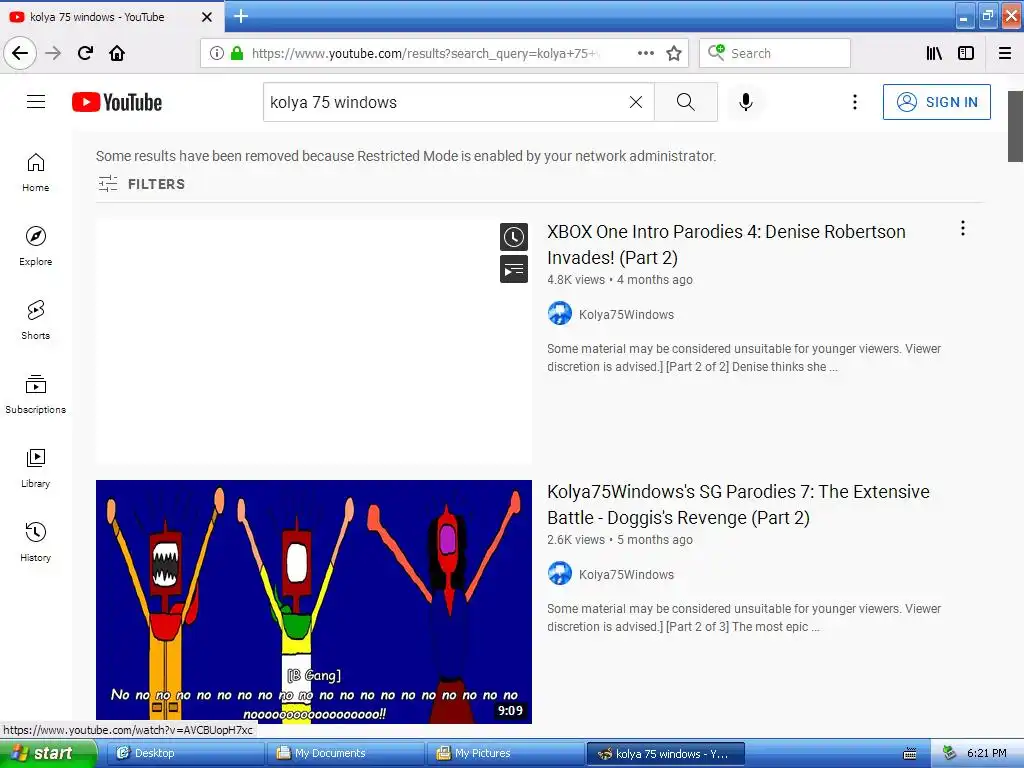The height and width of the screenshot is (768, 1024).
Task: Click the browser URL address field
Action: [424, 53]
